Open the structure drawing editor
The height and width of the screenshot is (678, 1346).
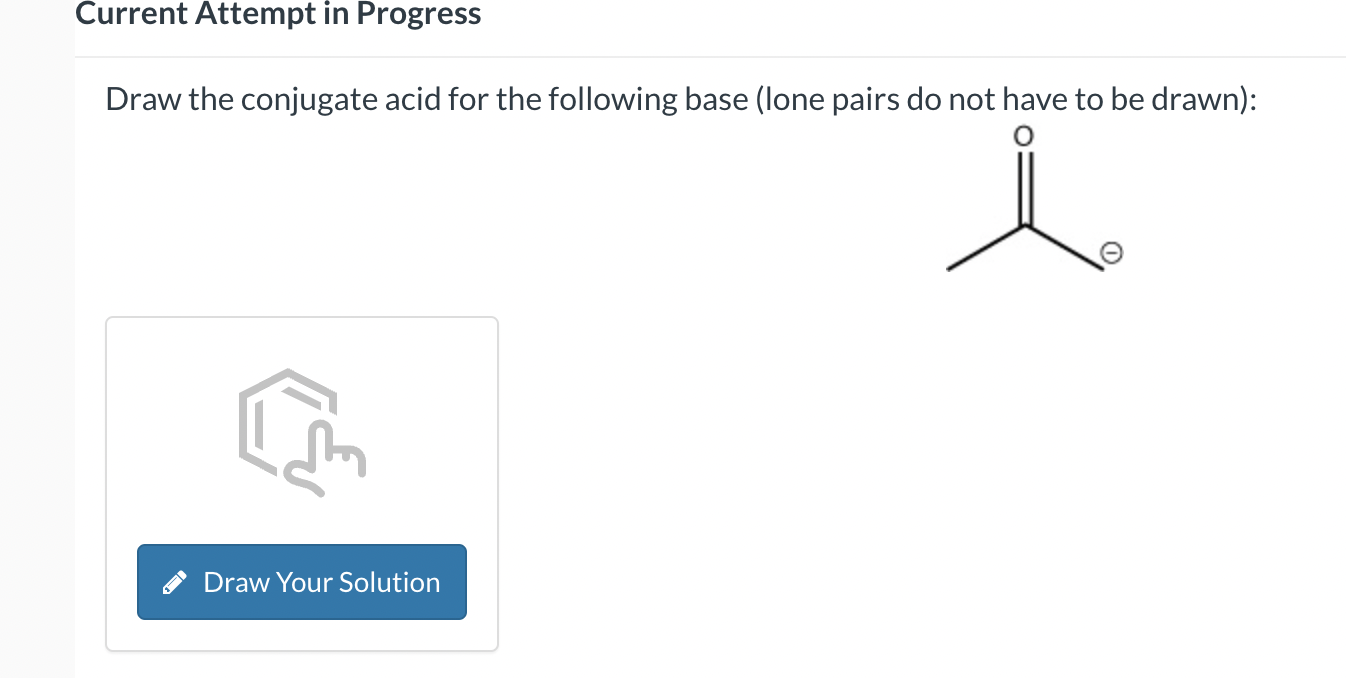301,582
